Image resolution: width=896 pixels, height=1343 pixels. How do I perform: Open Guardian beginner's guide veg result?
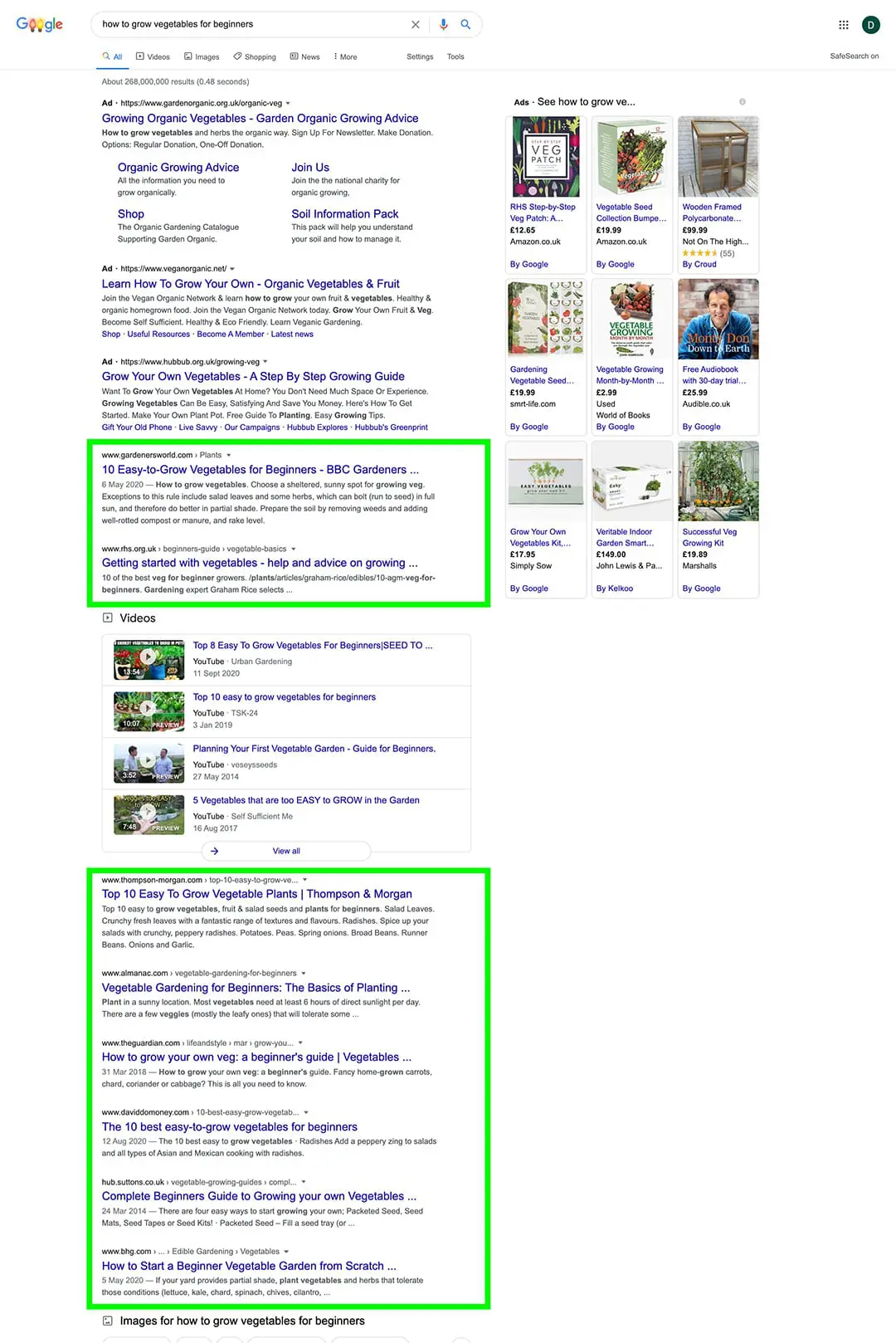pos(256,1057)
